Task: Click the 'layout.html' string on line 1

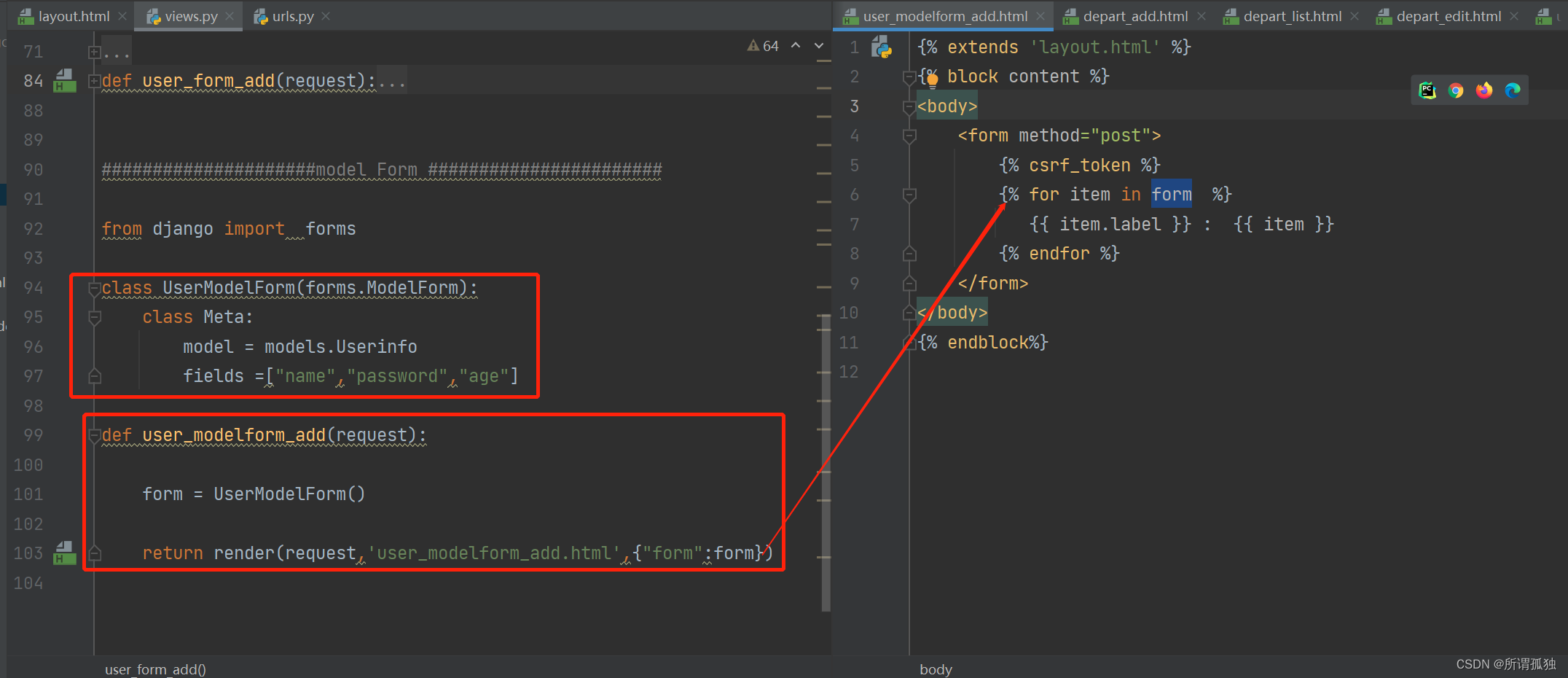Action: 1095,47
